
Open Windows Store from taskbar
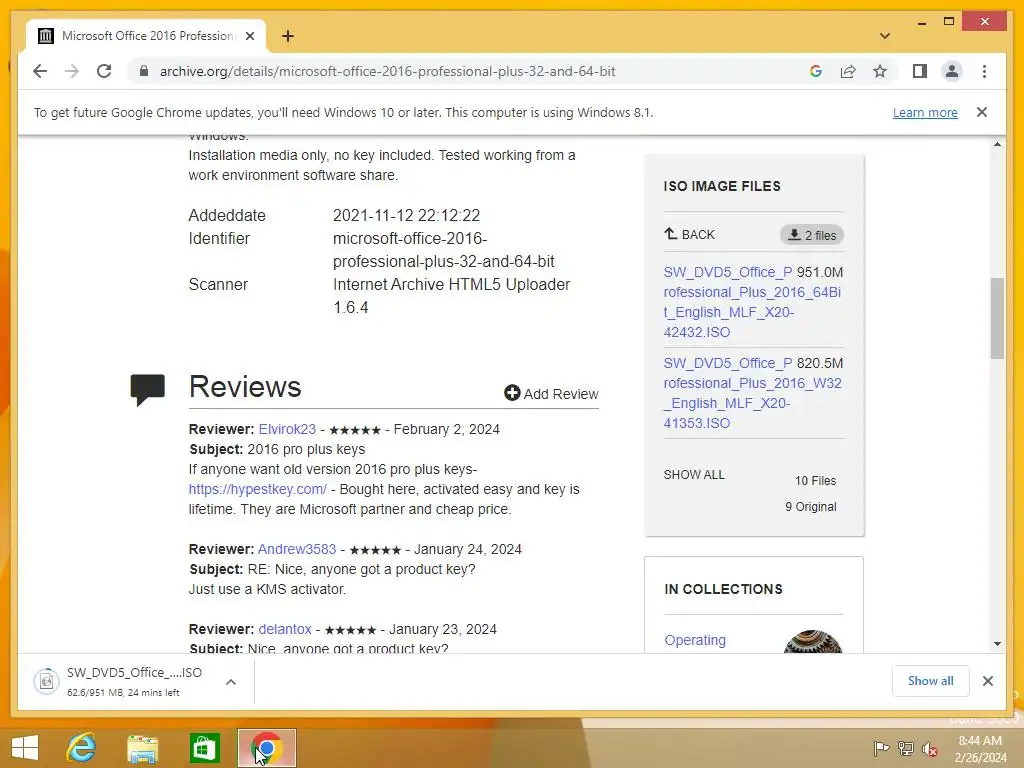pos(204,748)
